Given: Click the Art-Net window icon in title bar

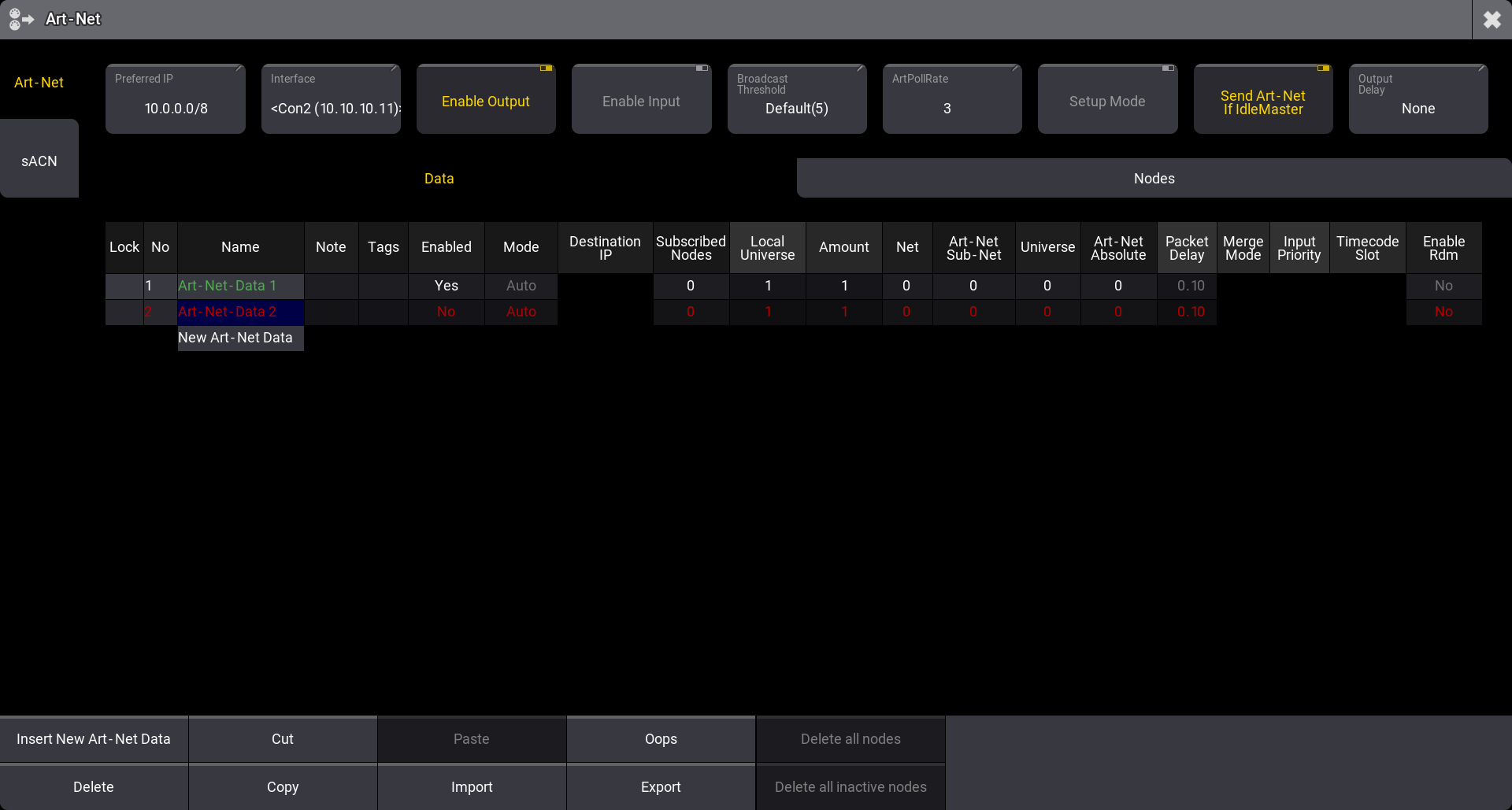Looking at the screenshot, I should click(21, 19).
